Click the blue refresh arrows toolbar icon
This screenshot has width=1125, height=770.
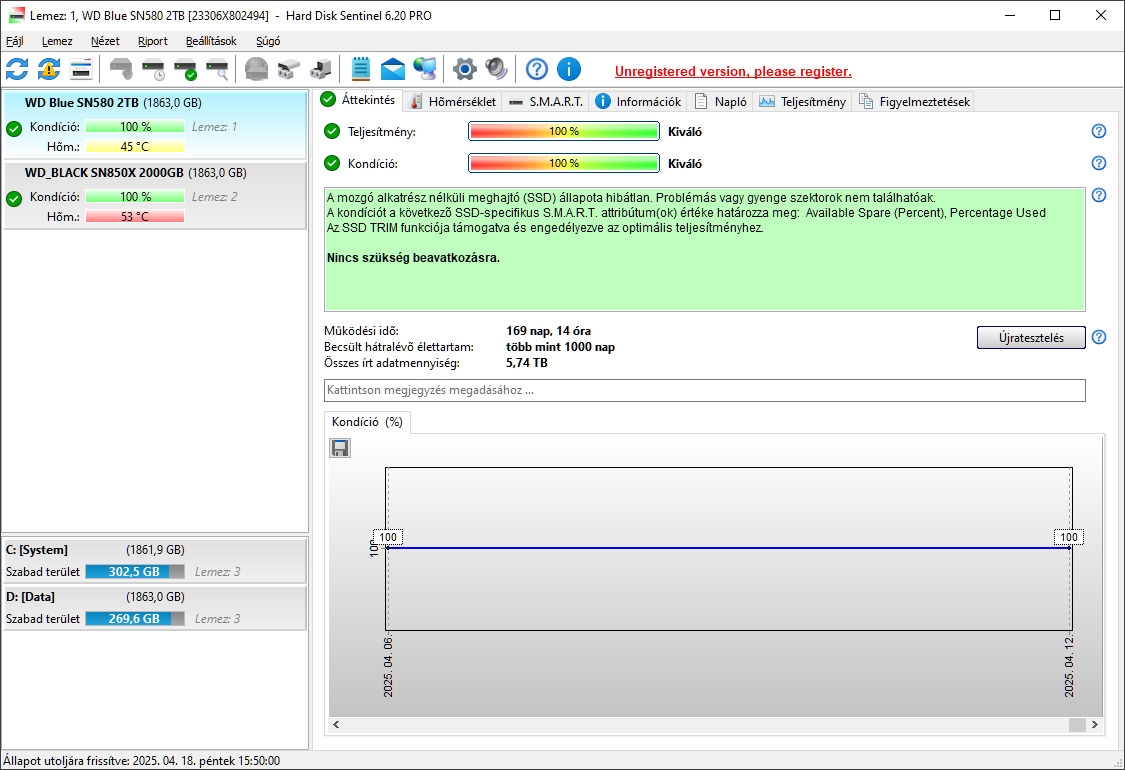click(x=17, y=70)
